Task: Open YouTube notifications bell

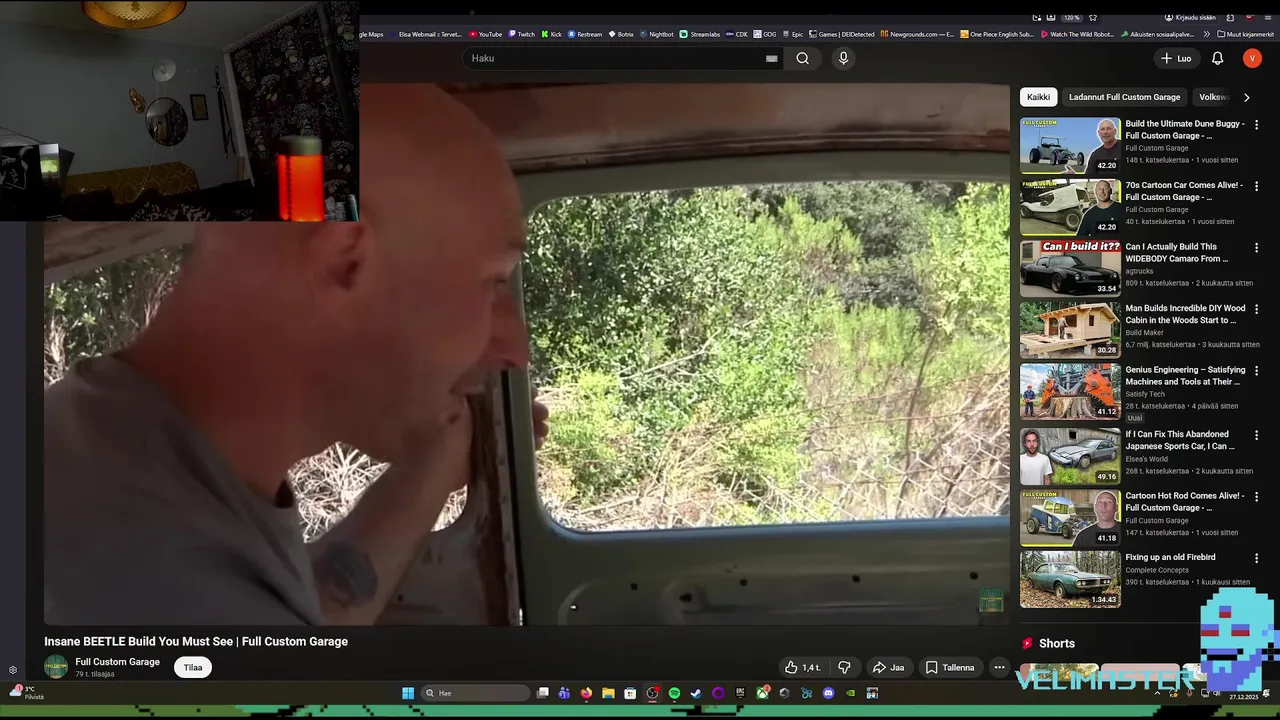Action: 1217,58
